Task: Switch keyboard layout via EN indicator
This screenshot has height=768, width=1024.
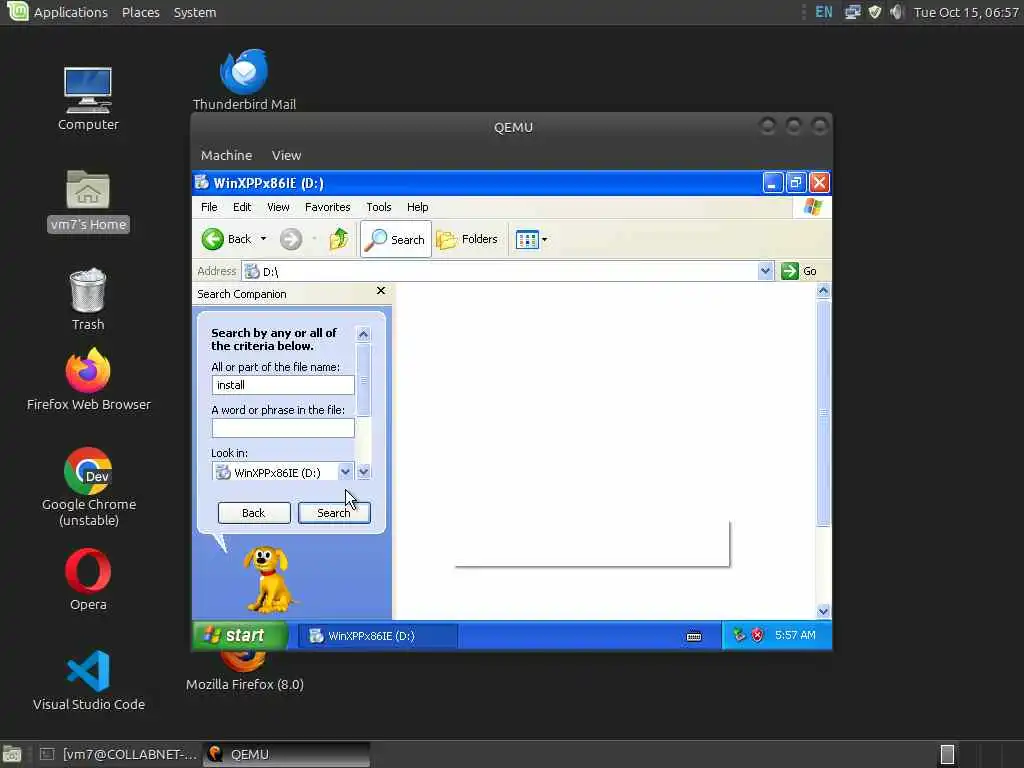Action: tap(824, 12)
